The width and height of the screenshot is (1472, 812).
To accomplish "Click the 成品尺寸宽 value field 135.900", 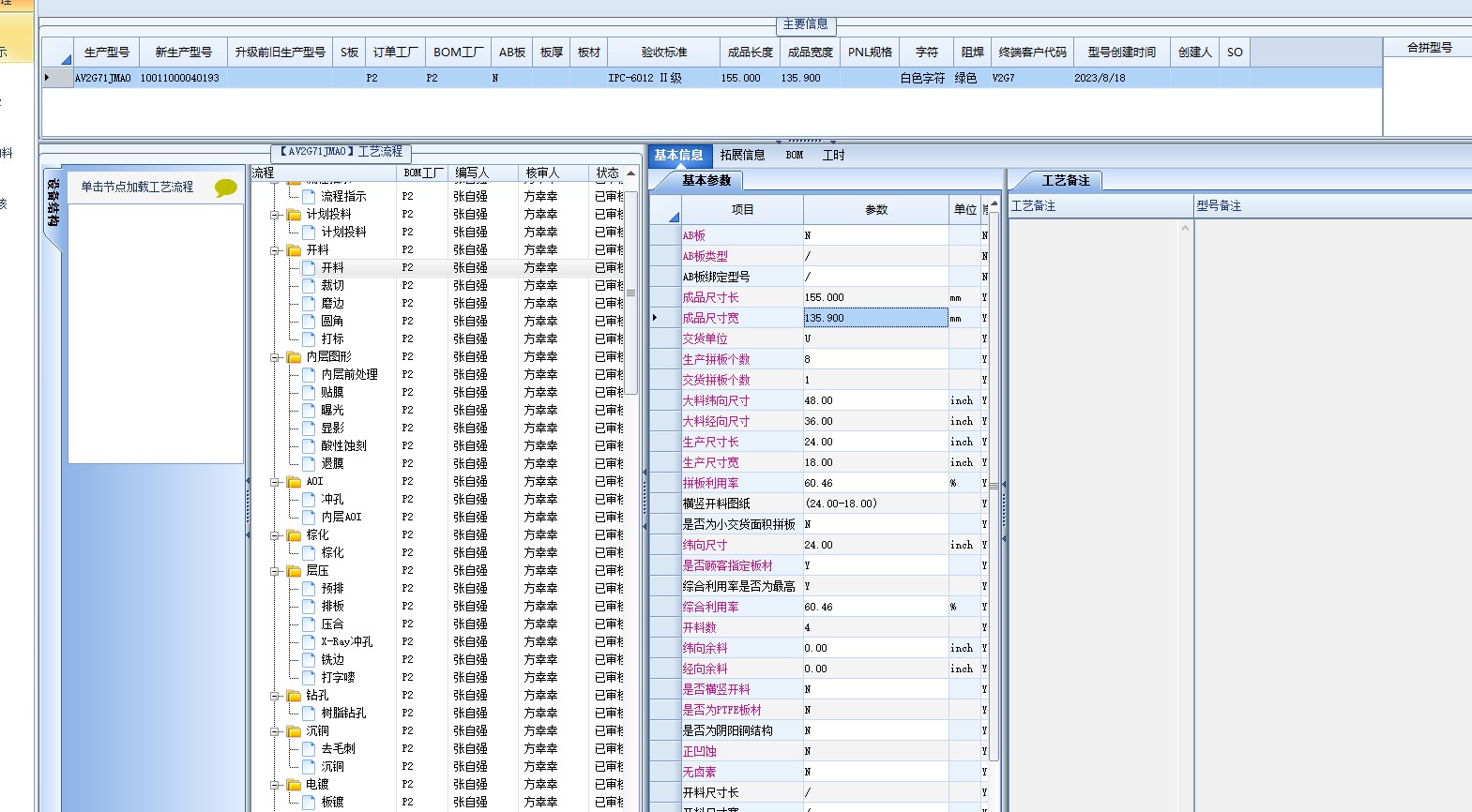I will [x=876, y=318].
